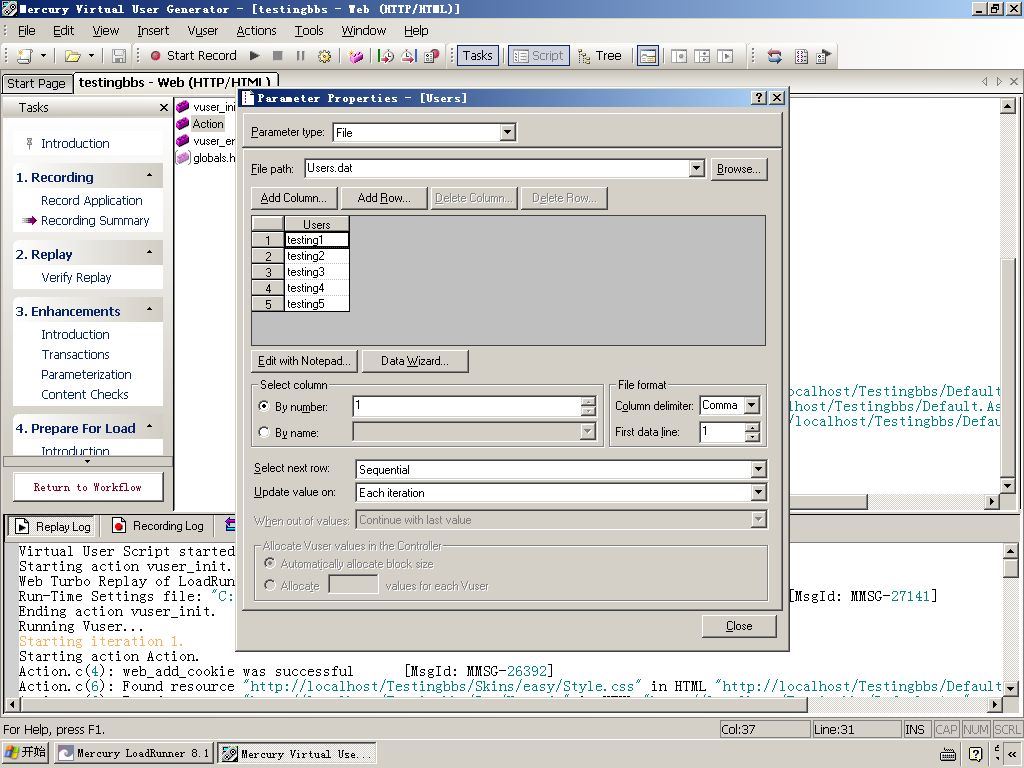Select the testing3 cell in Users table
1024x768 pixels.
pos(317,272)
